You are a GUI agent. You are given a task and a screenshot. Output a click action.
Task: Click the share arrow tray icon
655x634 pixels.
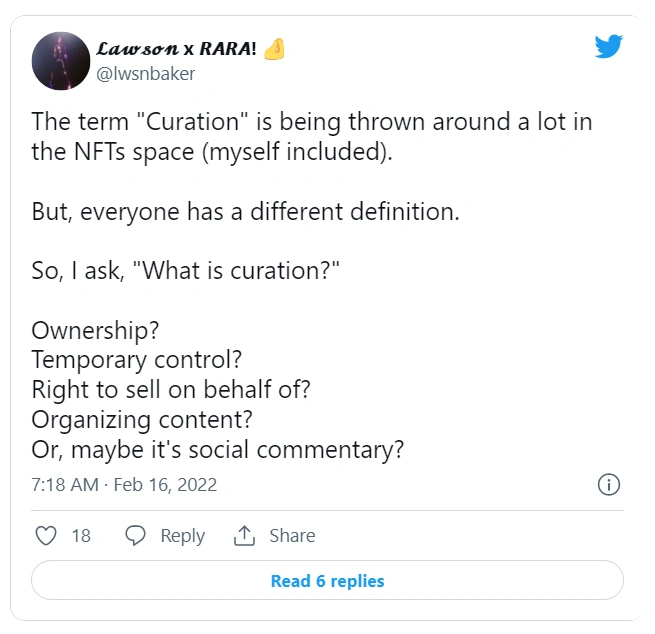point(244,535)
